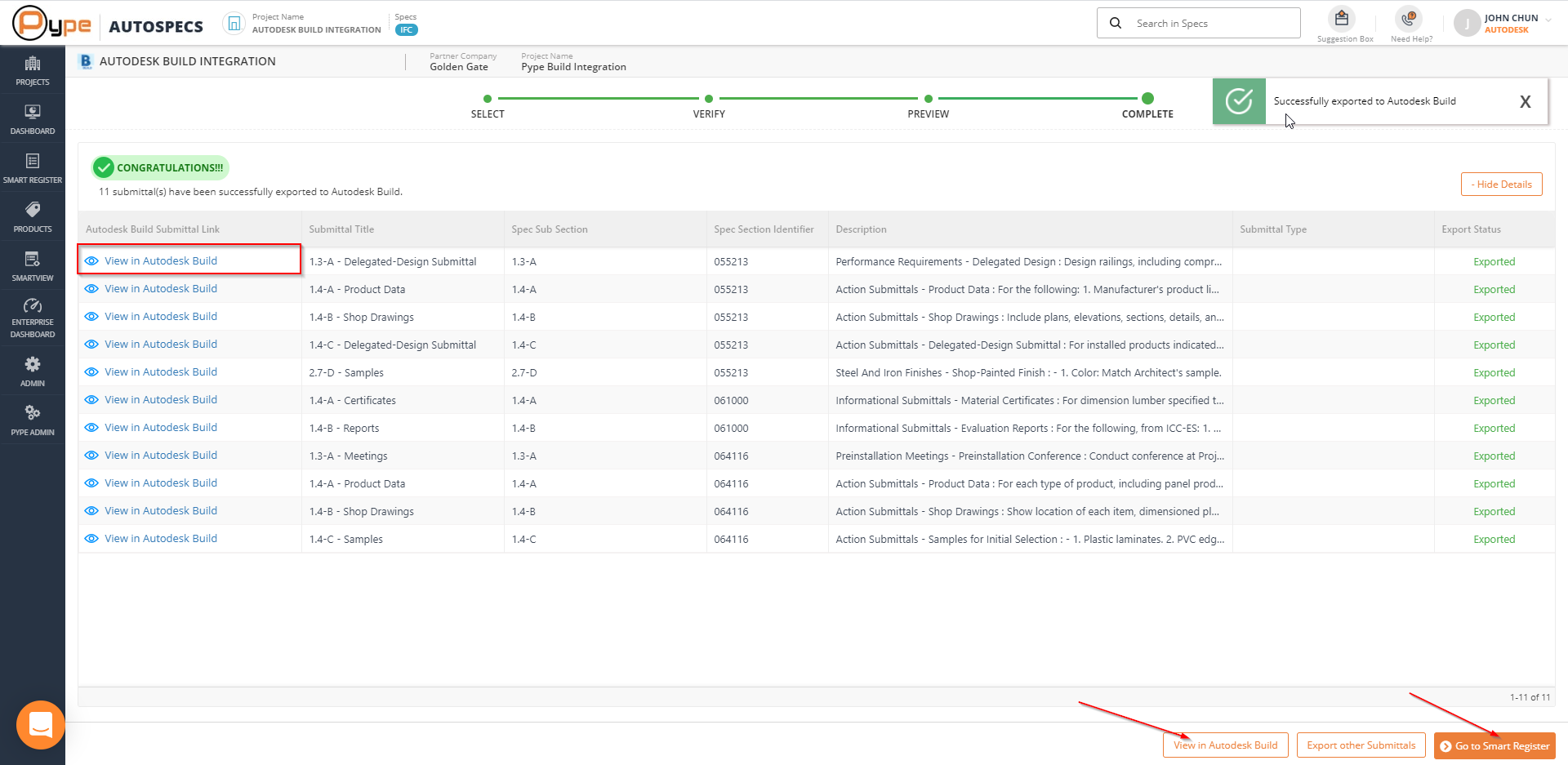Collapse the table with Hide Details
The height and width of the screenshot is (765, 1568).
[x=1501, y=185]
